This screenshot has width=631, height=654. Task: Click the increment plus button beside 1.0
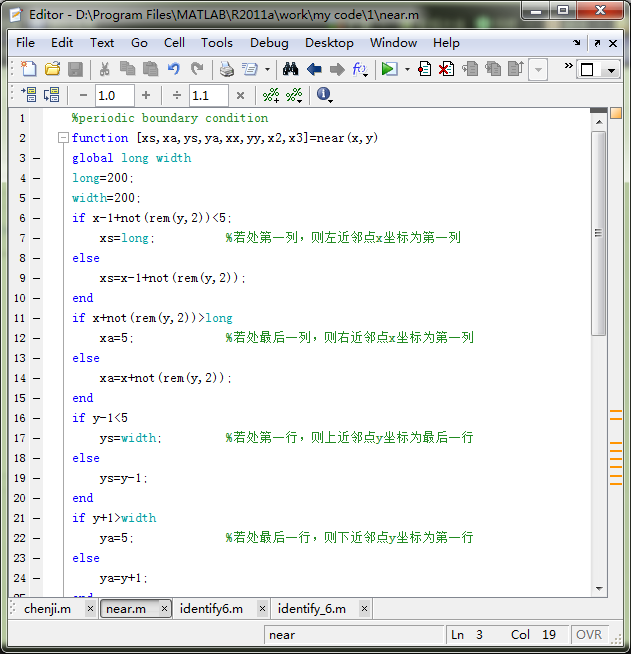146,95
